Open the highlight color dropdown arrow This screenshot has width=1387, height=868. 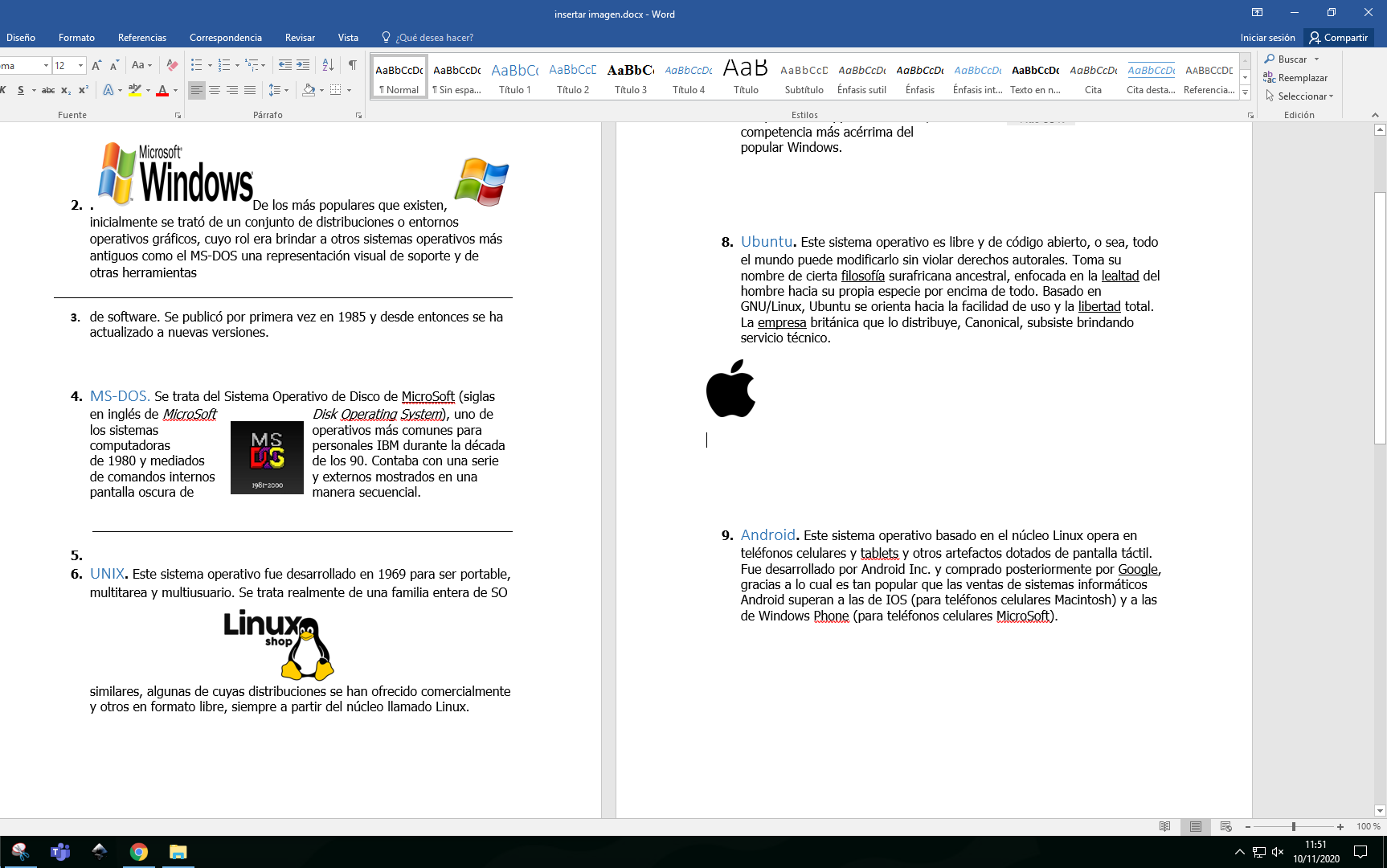(148, 90)
